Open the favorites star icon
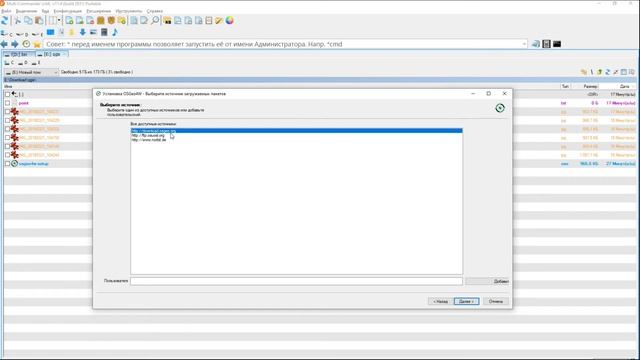The image size is (640, 360). (x=37, y=44)
